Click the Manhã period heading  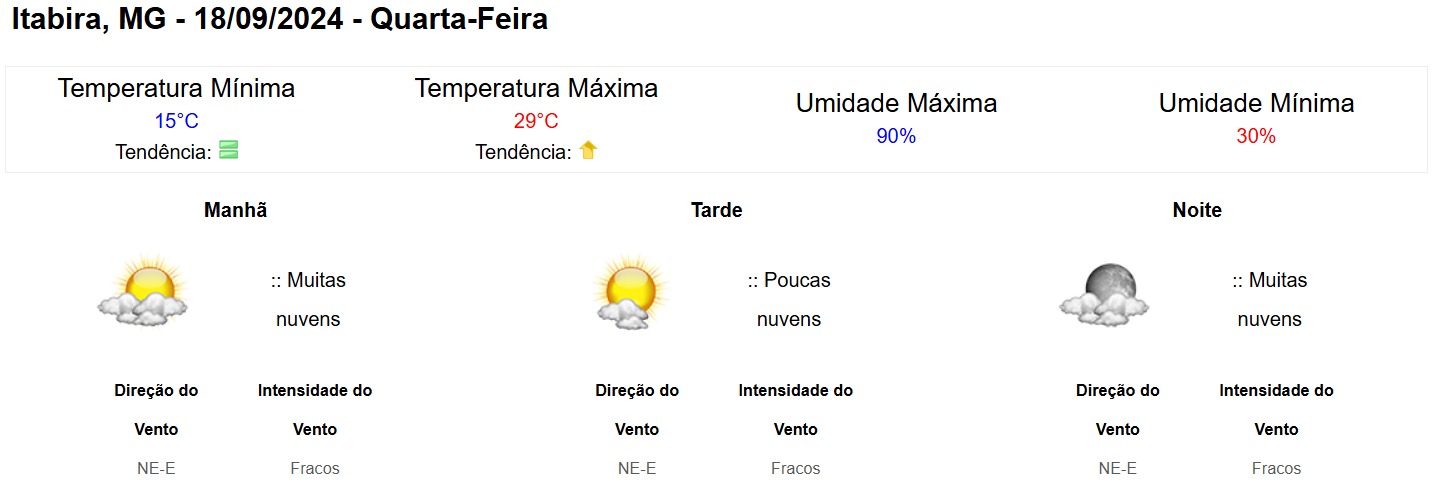tap(235, 211)
